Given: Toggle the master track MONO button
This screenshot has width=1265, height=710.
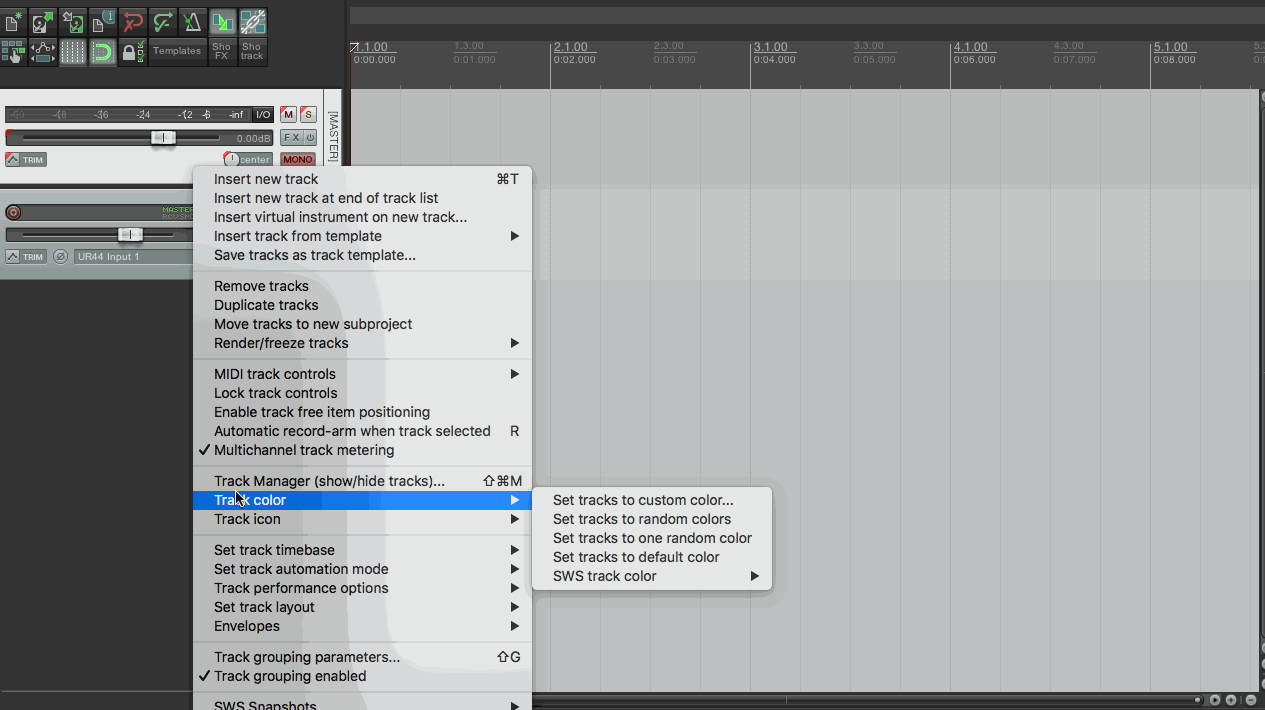Looking at the screenshot, I should click(x=297, y=160).
